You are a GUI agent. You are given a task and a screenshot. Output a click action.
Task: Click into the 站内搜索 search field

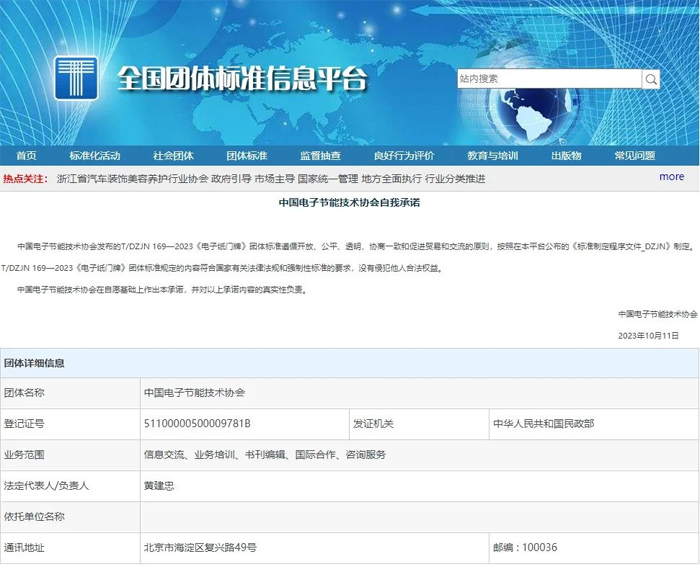(x=548, y=79)
